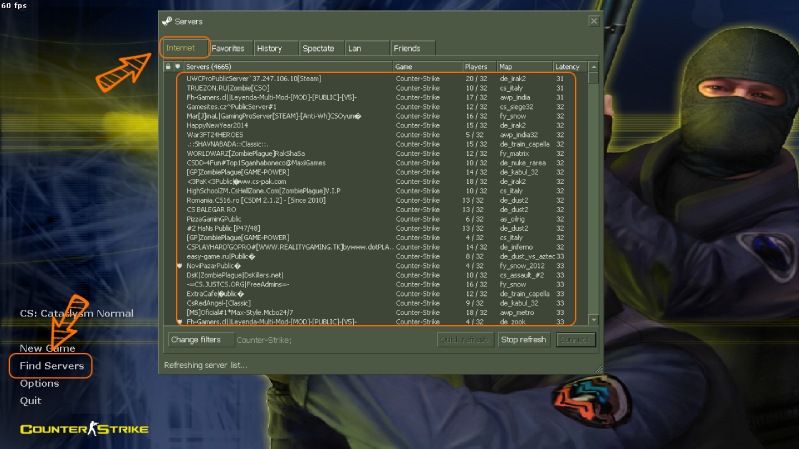This screenshot has width=799, height=449.
Task: Click the resize grip at the window corner
Action: point(598,369)
